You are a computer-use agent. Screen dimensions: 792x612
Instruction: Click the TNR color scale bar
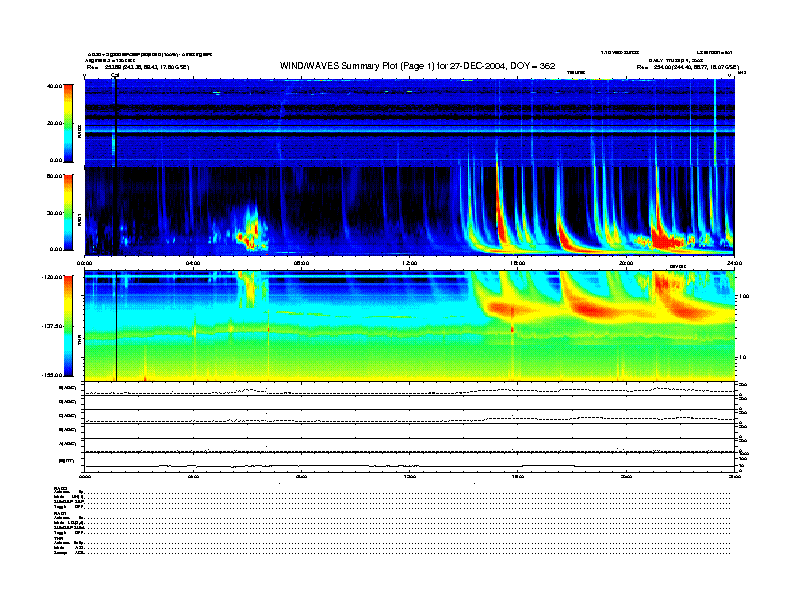tap(69, 326)
